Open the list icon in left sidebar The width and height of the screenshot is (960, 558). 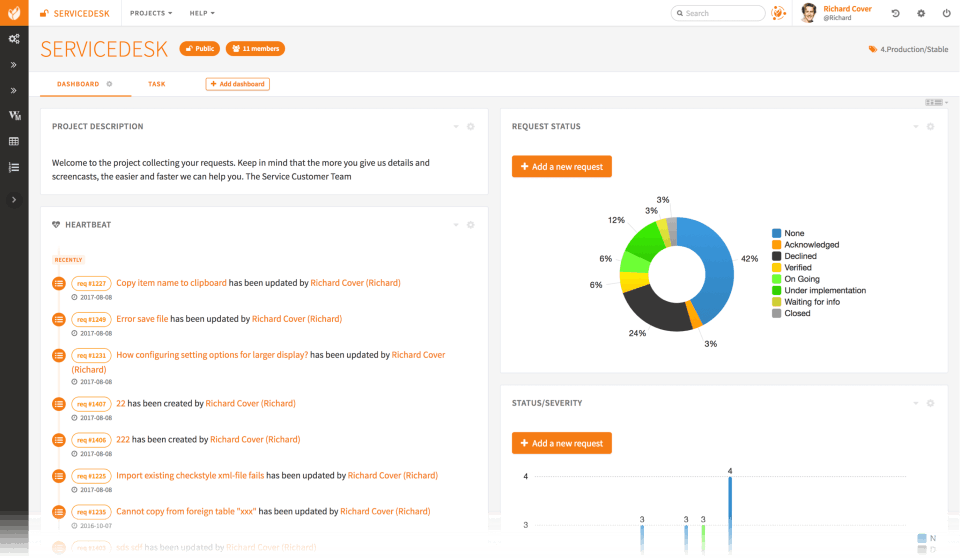tap(14, 167)
